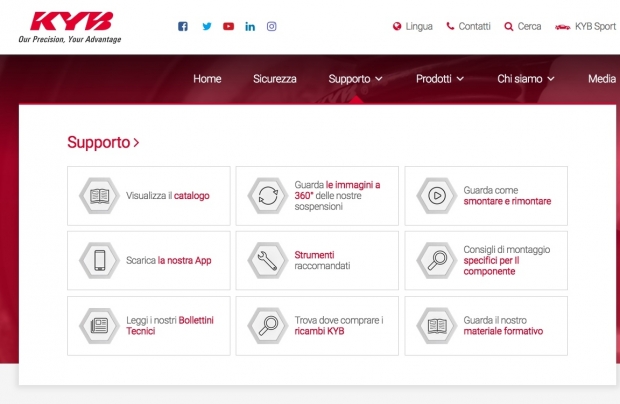Open the Contatti link
This screenshot has height=404, width=620.
468,26
